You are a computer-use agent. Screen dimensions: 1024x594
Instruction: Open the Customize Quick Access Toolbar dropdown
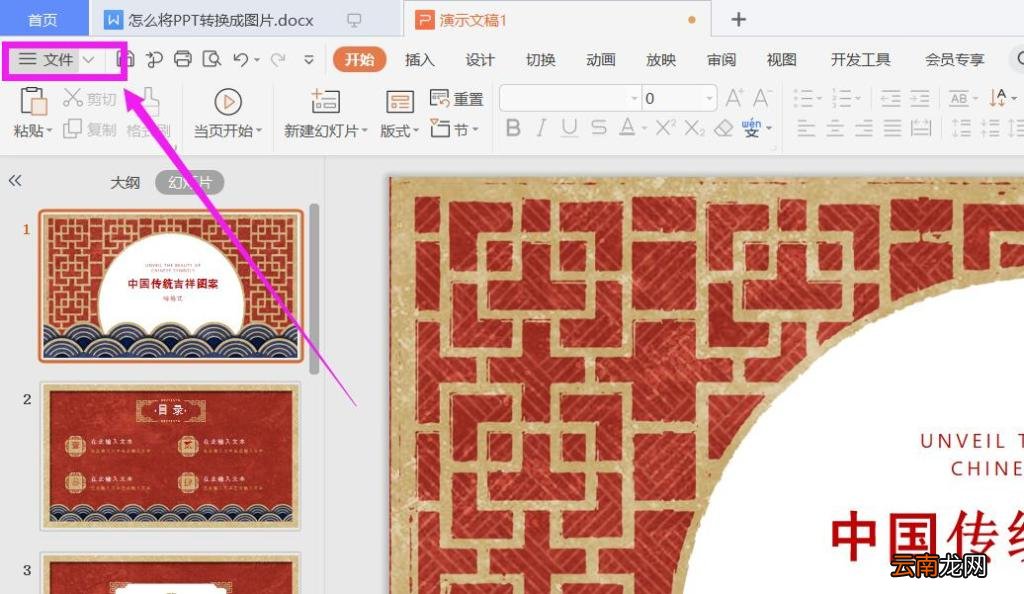tap(309, 59)
